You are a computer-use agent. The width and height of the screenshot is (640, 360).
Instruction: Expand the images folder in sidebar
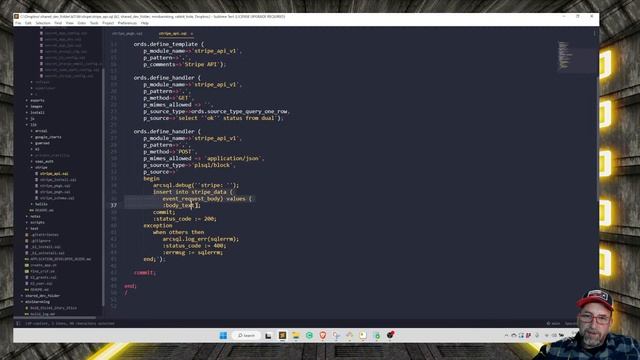coord(36,107)
